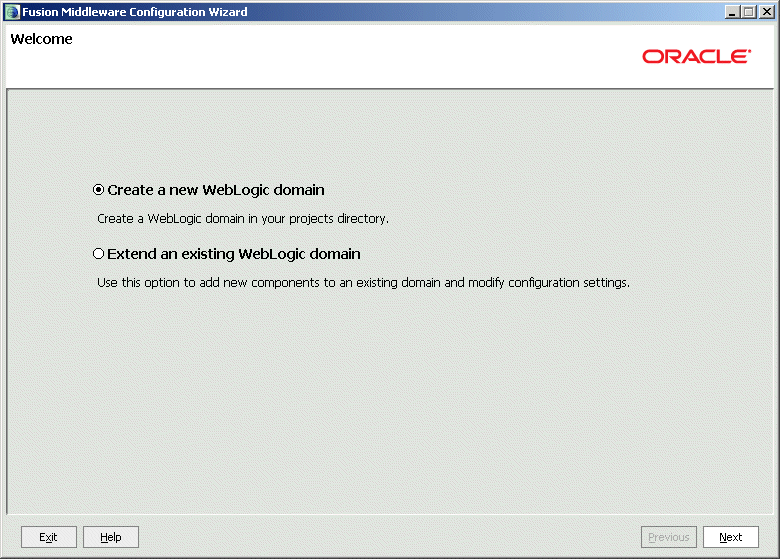The image size is (780, 559).
Task: Click 'Create a WebLogic domain in your projects directory.' text
Action: 243,219
